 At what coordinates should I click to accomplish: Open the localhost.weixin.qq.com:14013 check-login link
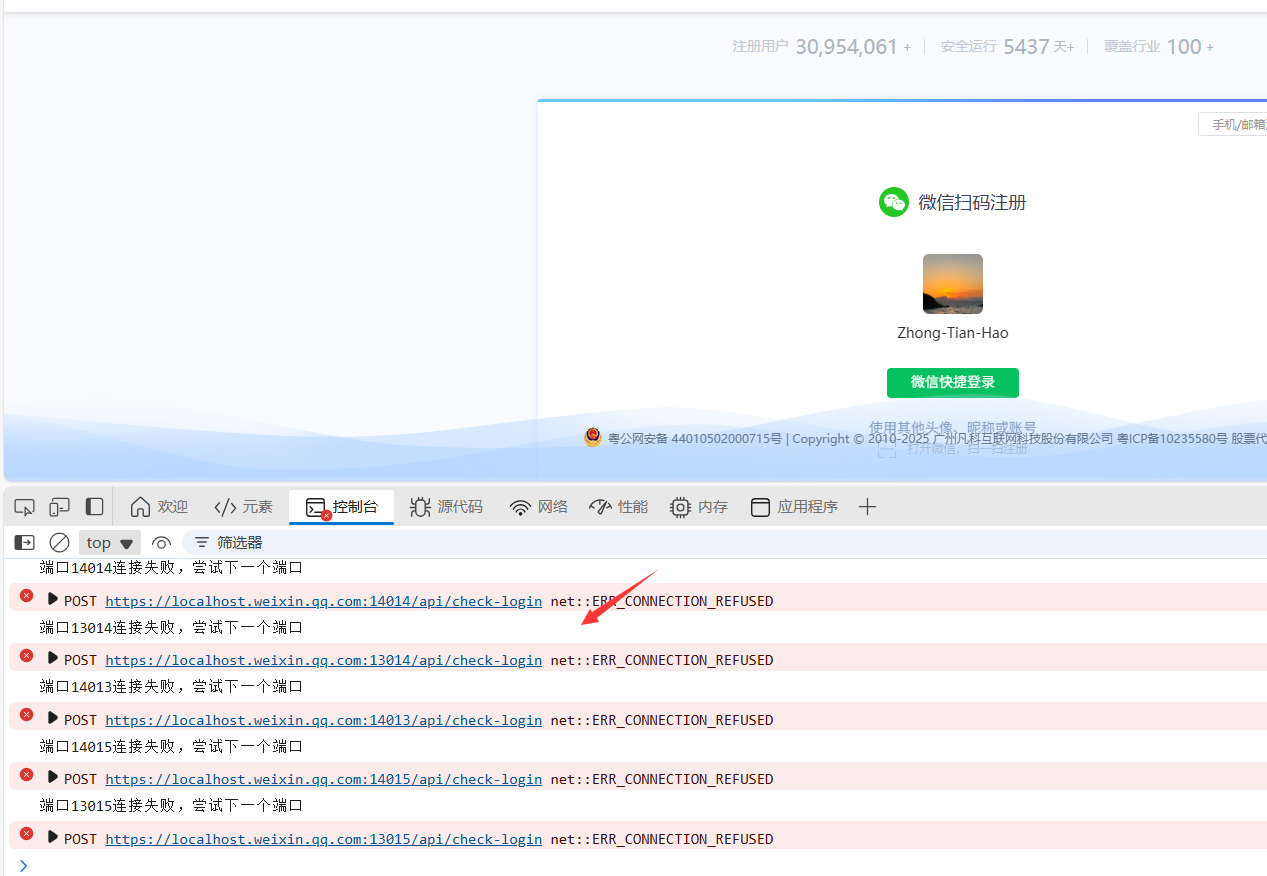(324, 720)
